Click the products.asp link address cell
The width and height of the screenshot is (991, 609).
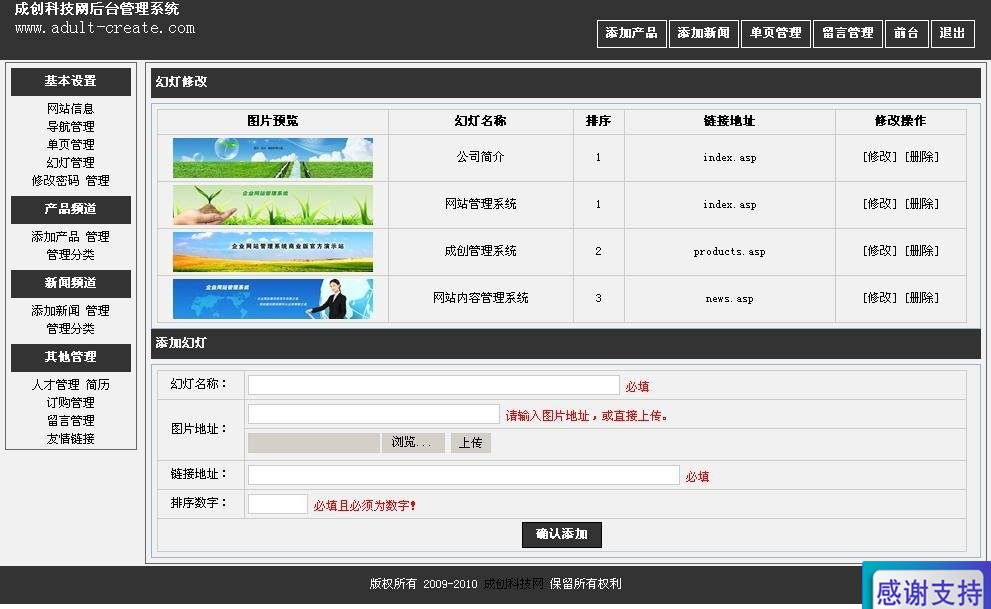(729, 251)
